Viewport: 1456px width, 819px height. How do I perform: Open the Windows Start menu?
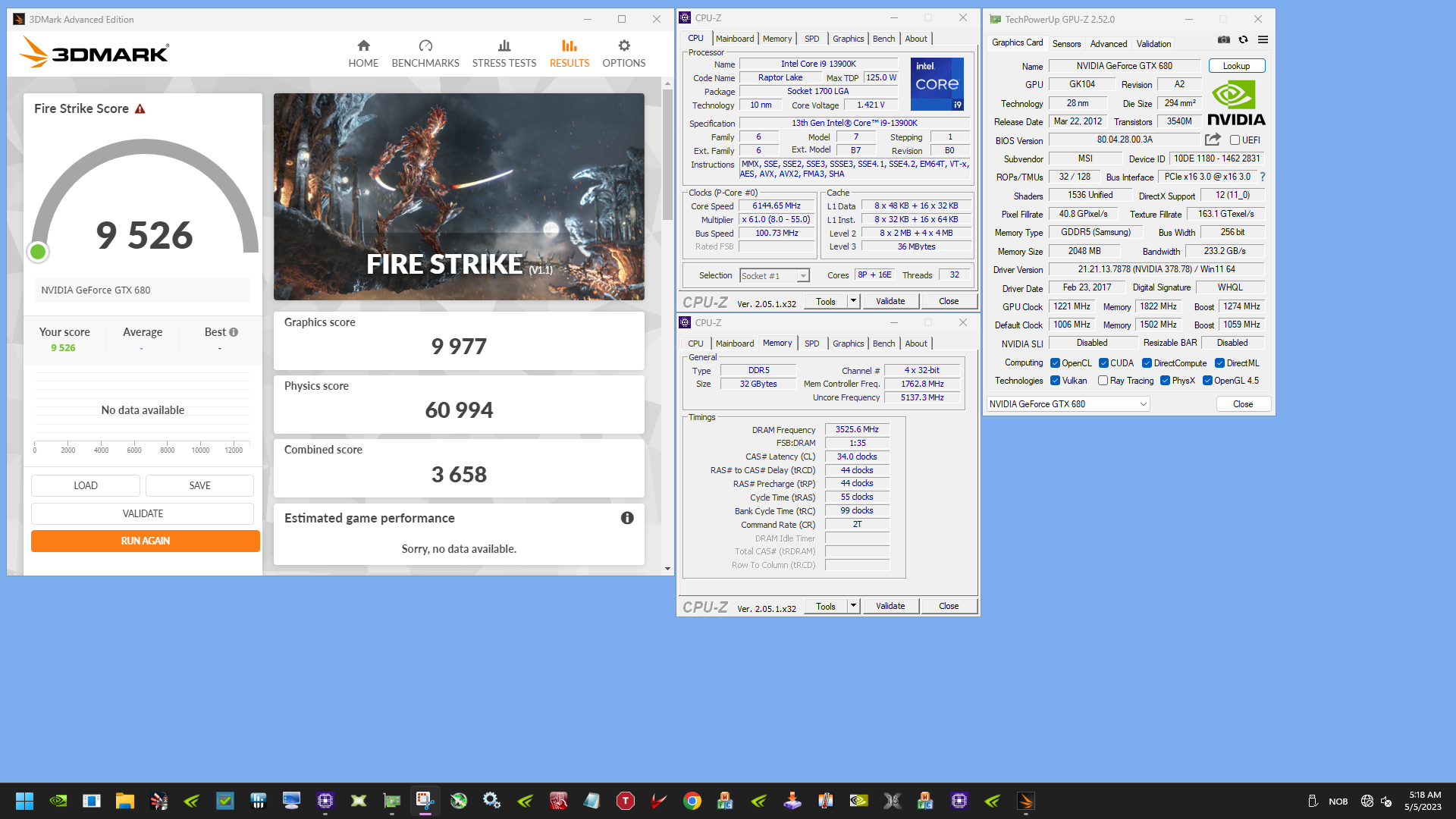point(24,801)
